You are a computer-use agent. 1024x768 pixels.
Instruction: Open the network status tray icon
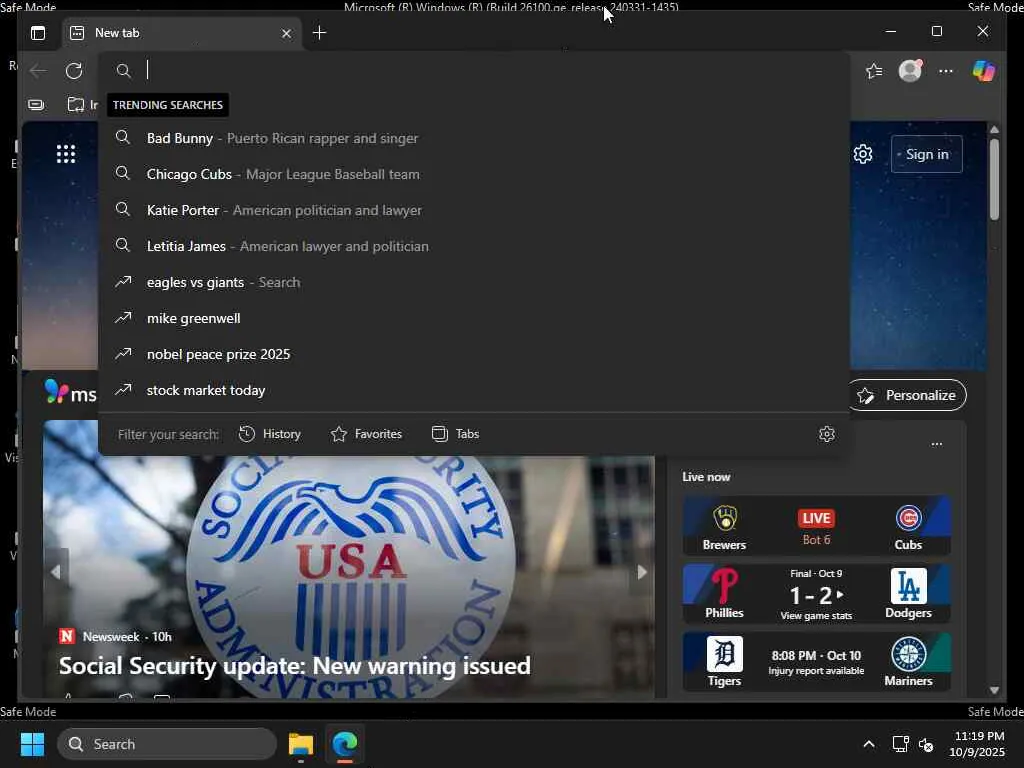pyautogui.click(x=901, y=744)
